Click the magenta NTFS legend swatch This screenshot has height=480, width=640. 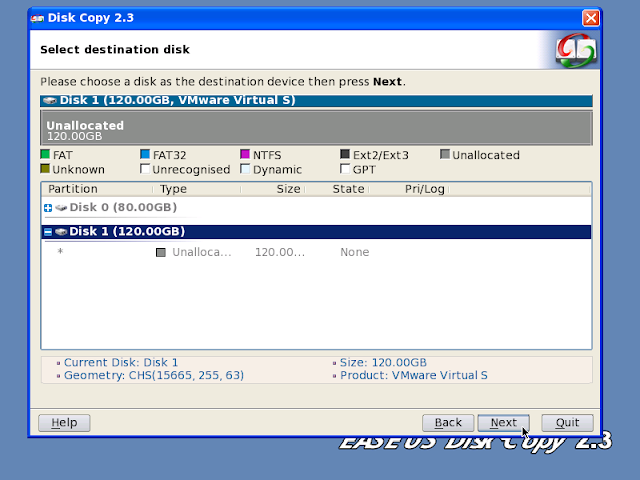[245, 154]
